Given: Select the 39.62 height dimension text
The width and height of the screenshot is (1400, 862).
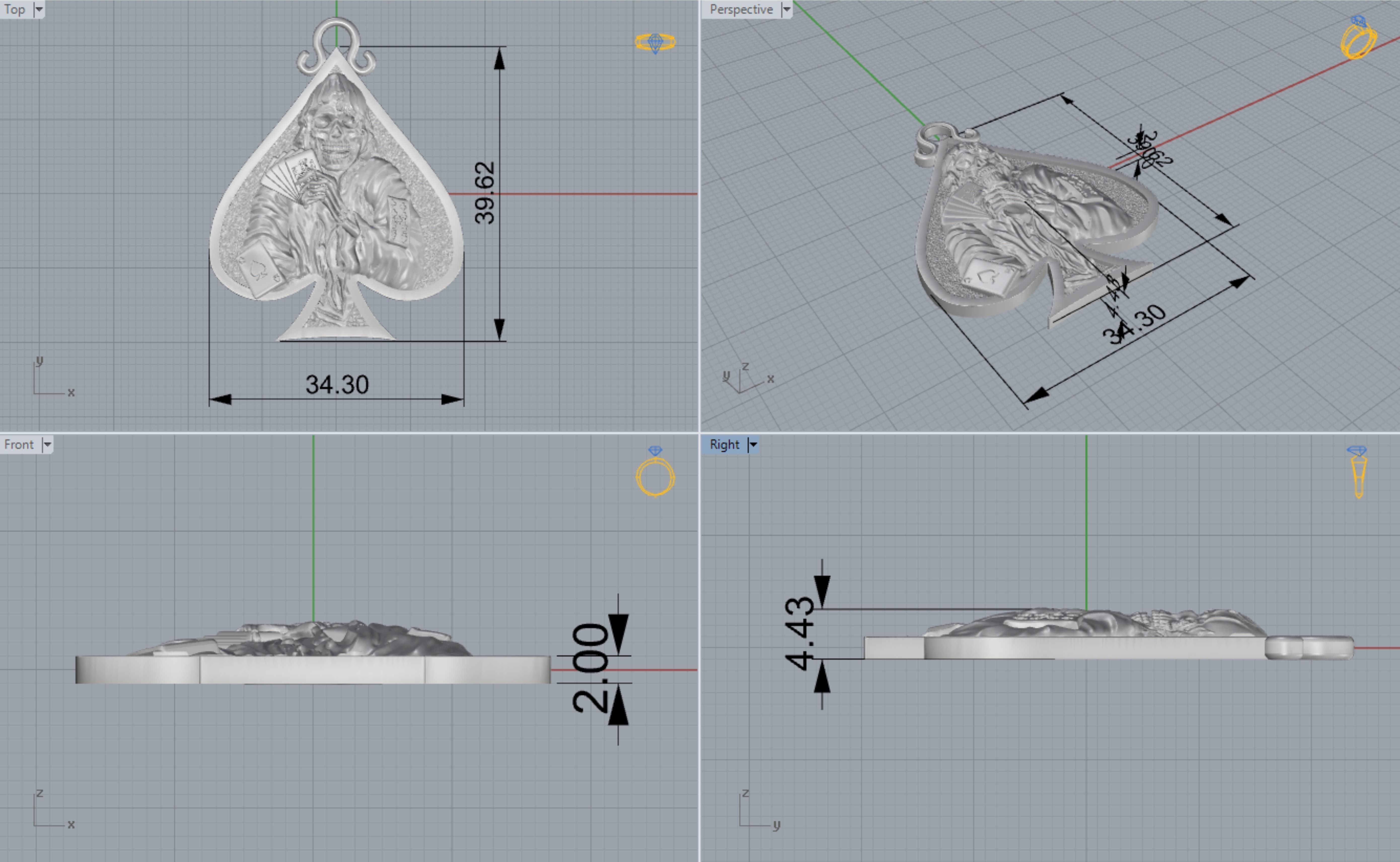Looking at the screenshot, I should point(485,193).
